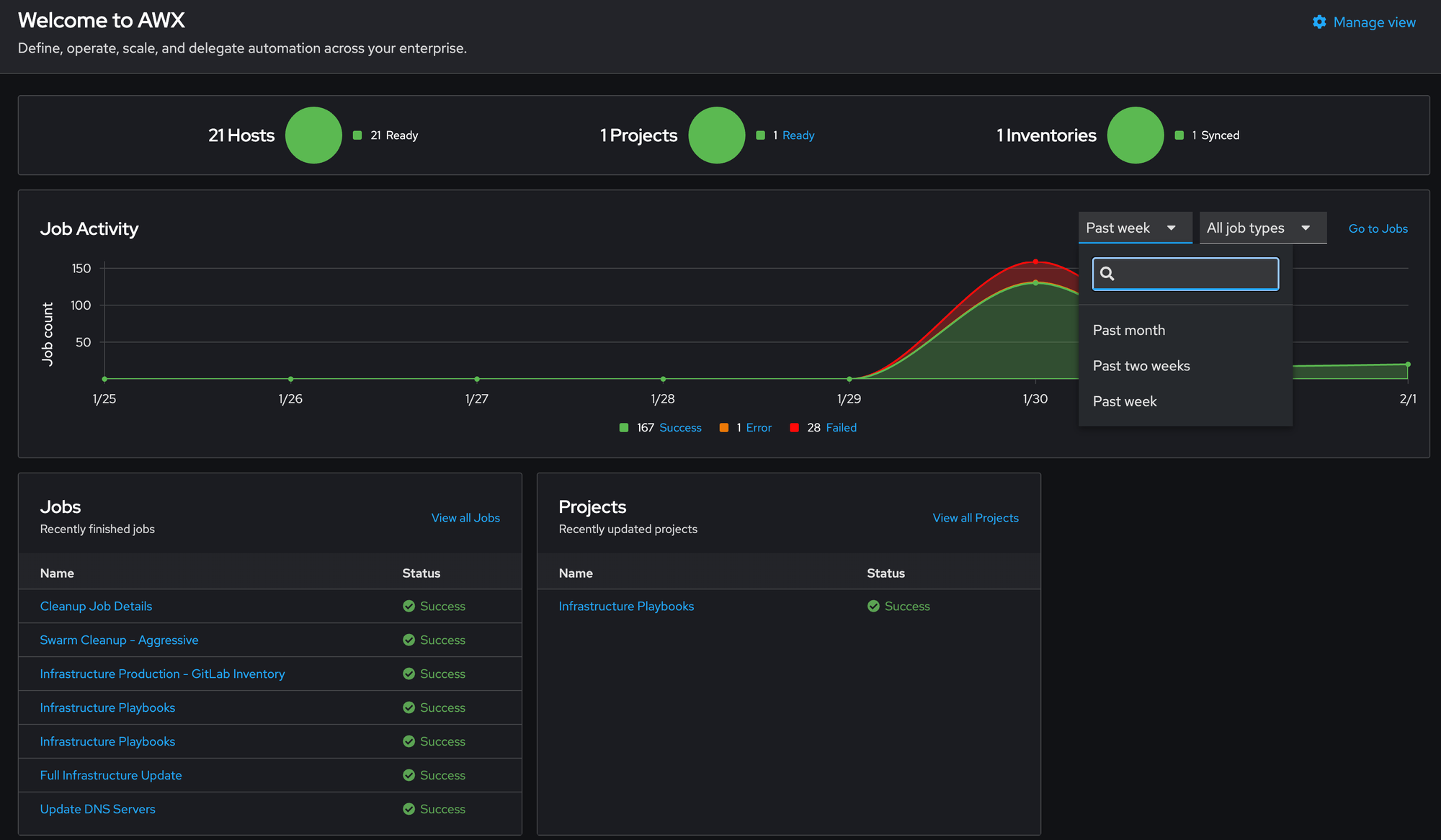Choose Past two weeks option

tap(1141, 366)
